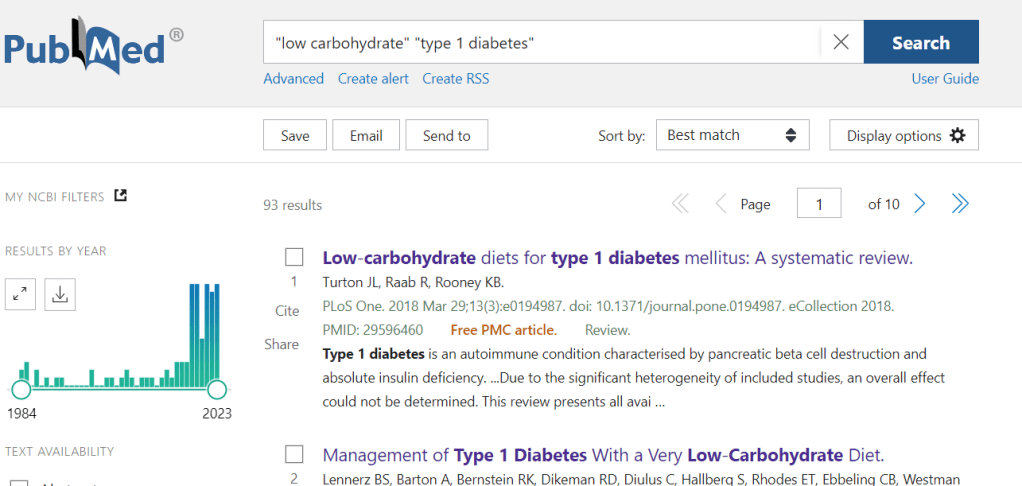This screenshot has height=486, width=1022.
Task: Open My NCBI Filters external link icon
Action: pos(121,196)
